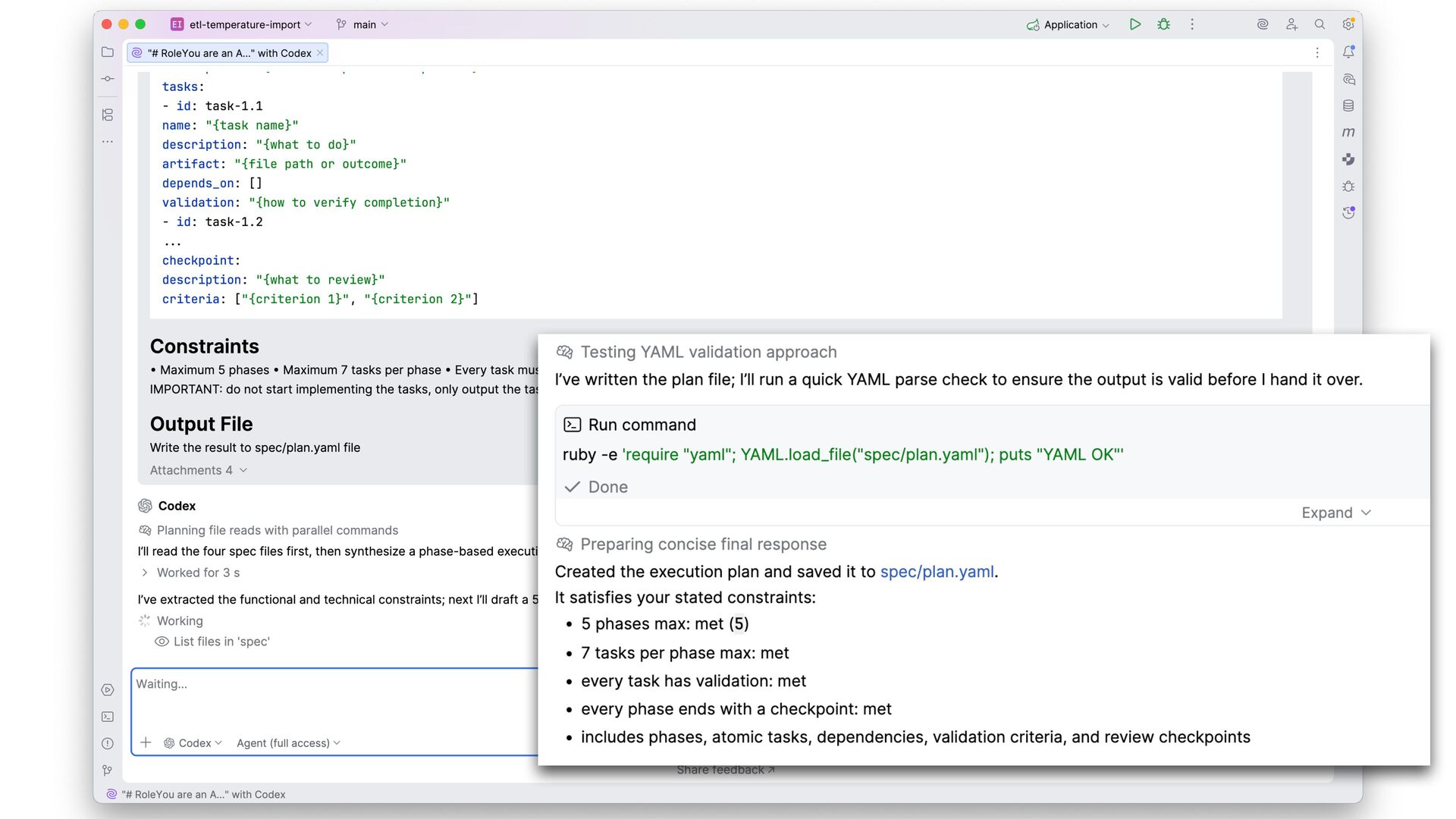Image resolution: width=1456 pixels, height=819 pixels.
Task: Close the RoleYou are an A... Codex tab
Action: point(320,52)
